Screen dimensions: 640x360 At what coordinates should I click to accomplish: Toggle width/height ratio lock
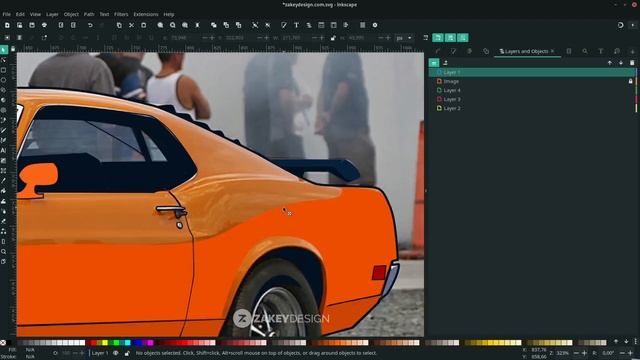pos(333,38)
